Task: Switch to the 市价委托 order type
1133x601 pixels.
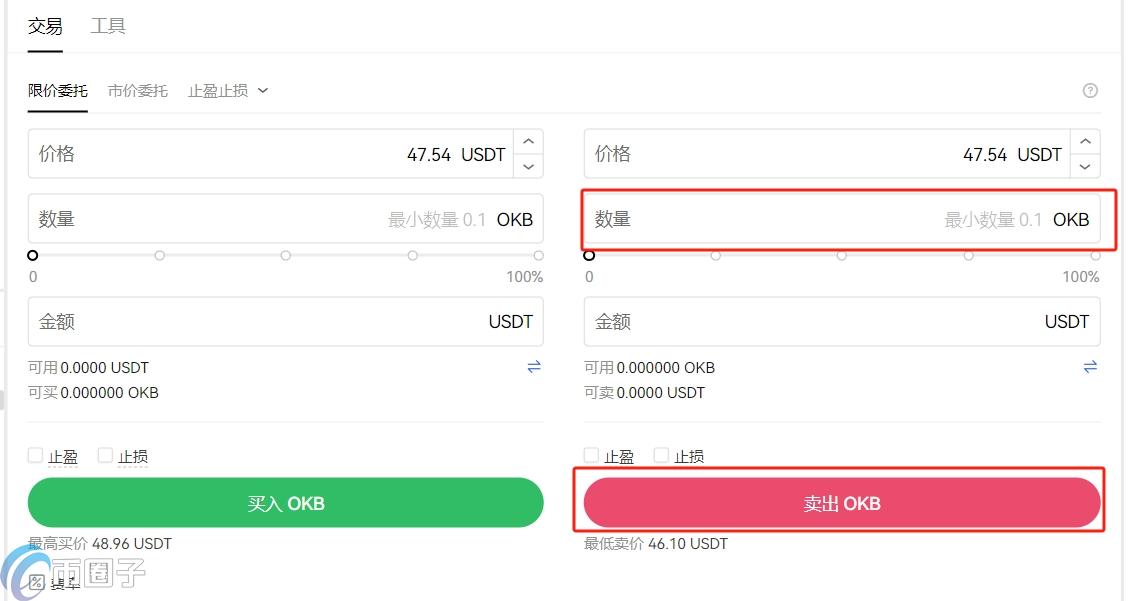Action: click(x=137, y=90)
